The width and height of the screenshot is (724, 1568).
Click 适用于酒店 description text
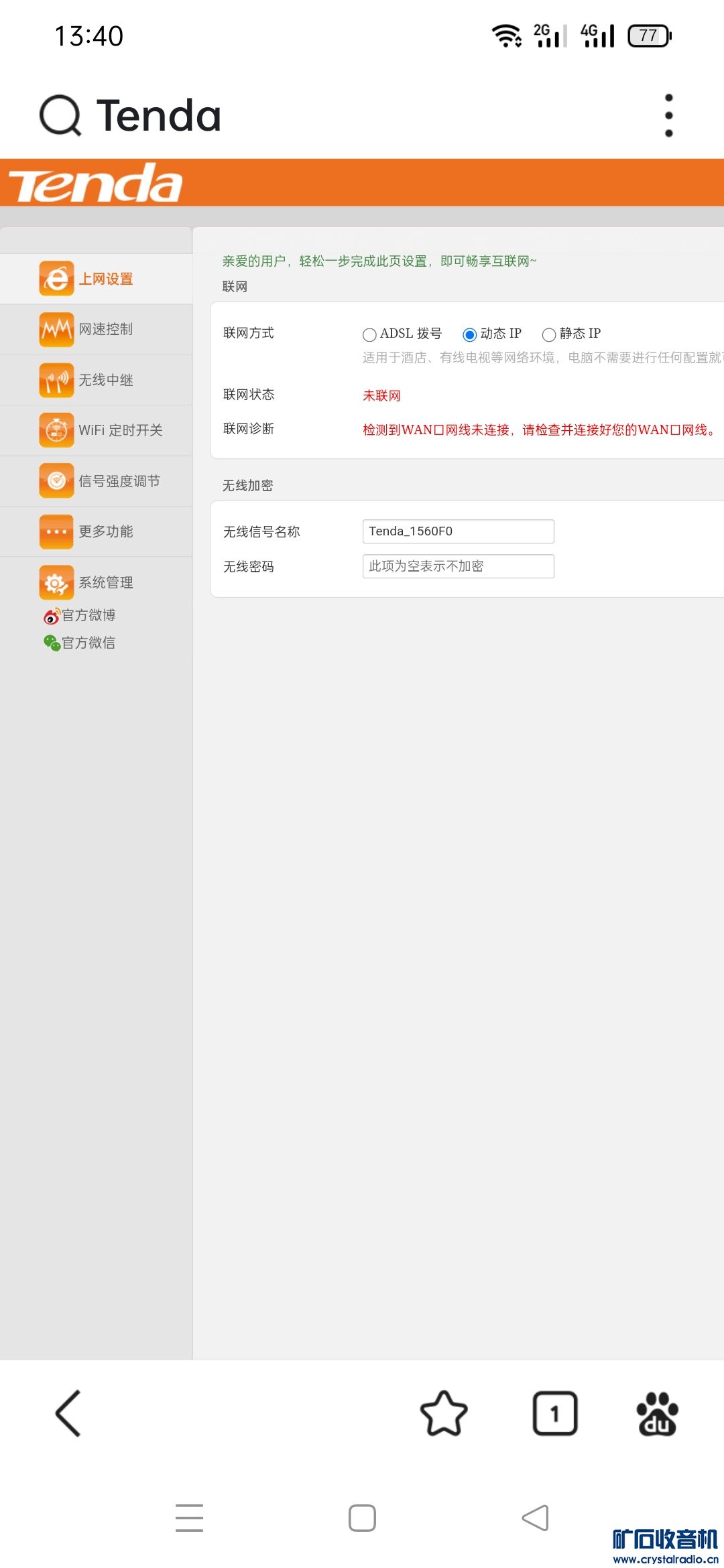[543, 358]
